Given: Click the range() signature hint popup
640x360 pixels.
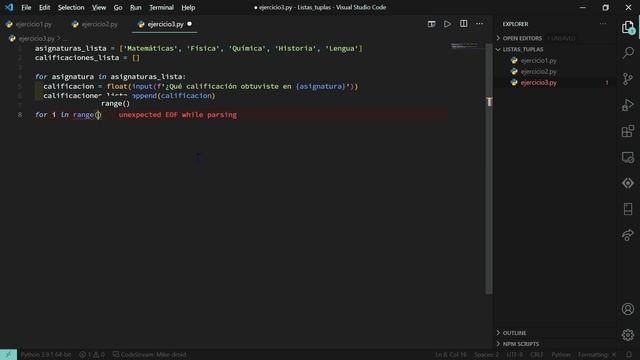Looking at the screenshot, I should tap(116, 104).
